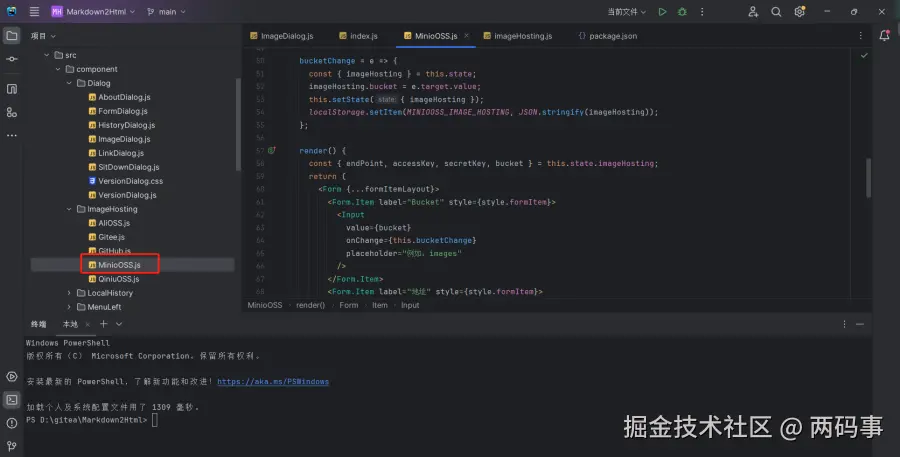900x457 pixels.
Task: Open the Commit tool window icon
Action: (x=11, y=59)
